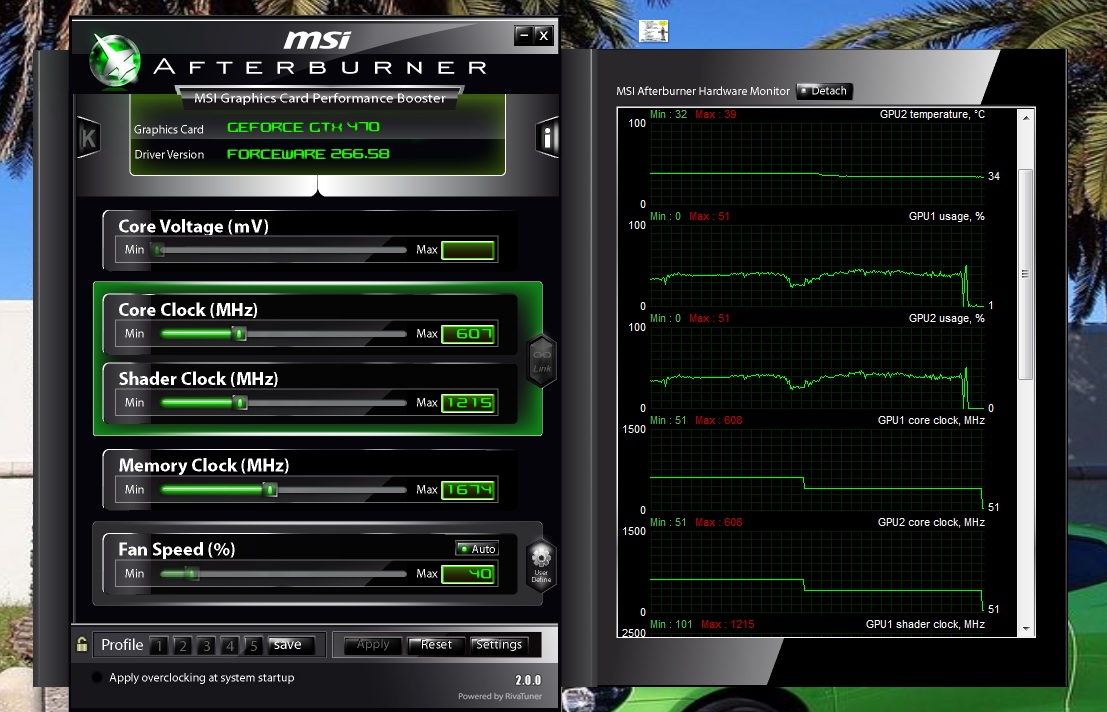The width and height of the screenshot is (1107, 712).
Task: Click the GPU2 core clock graph
Action: click(817, 572)
